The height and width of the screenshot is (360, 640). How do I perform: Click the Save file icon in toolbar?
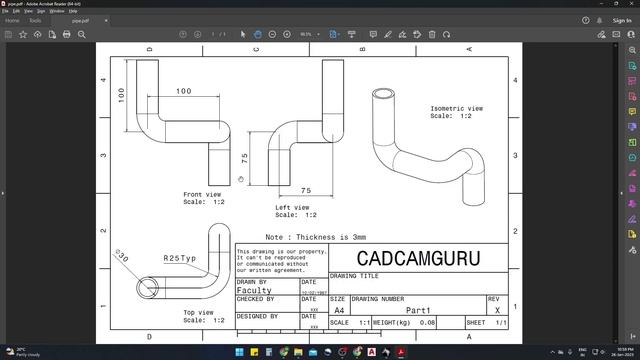[8, 35]
